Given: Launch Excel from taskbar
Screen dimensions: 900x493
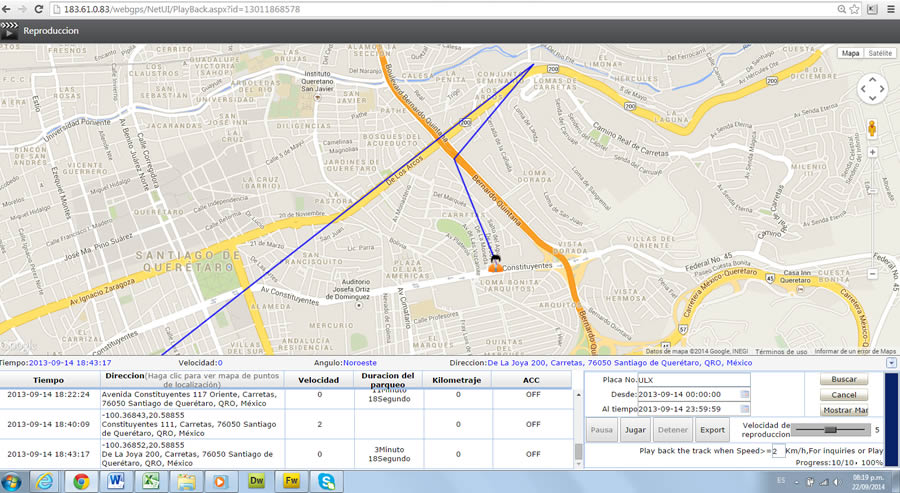Looking at the screenshot, I should 150,482.
